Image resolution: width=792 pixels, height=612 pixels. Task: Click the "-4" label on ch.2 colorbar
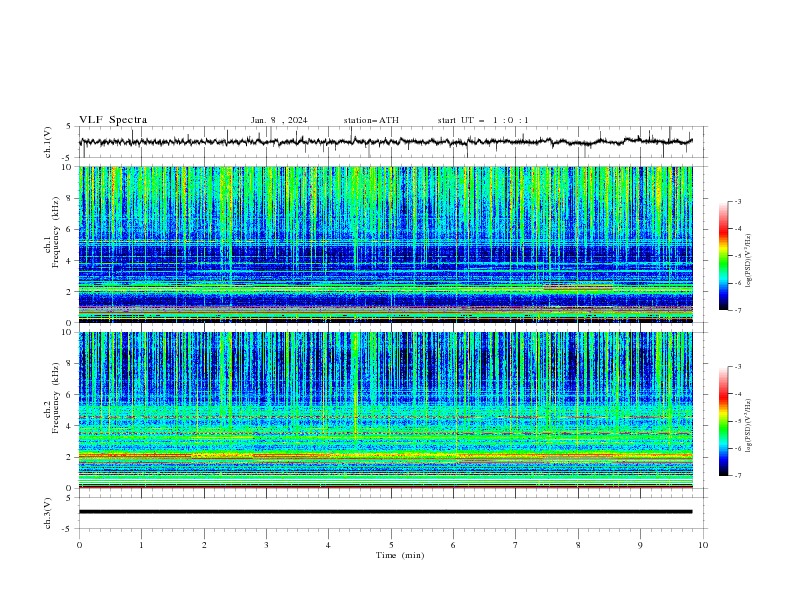tap(738, 394)
